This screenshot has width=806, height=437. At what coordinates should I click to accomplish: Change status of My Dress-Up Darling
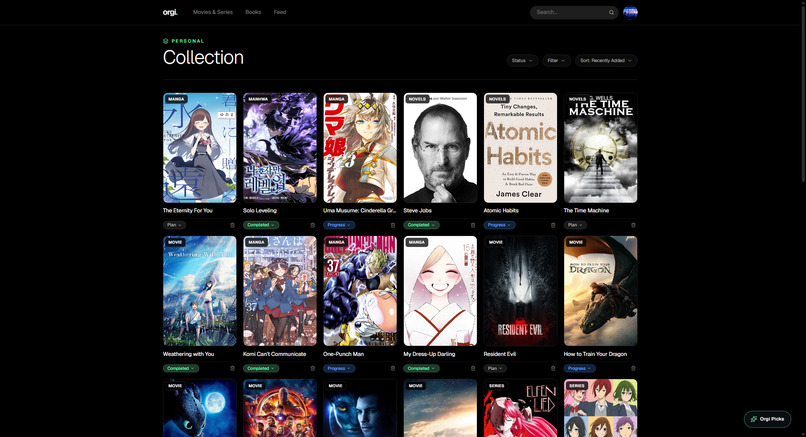click(x=422, y=369)
